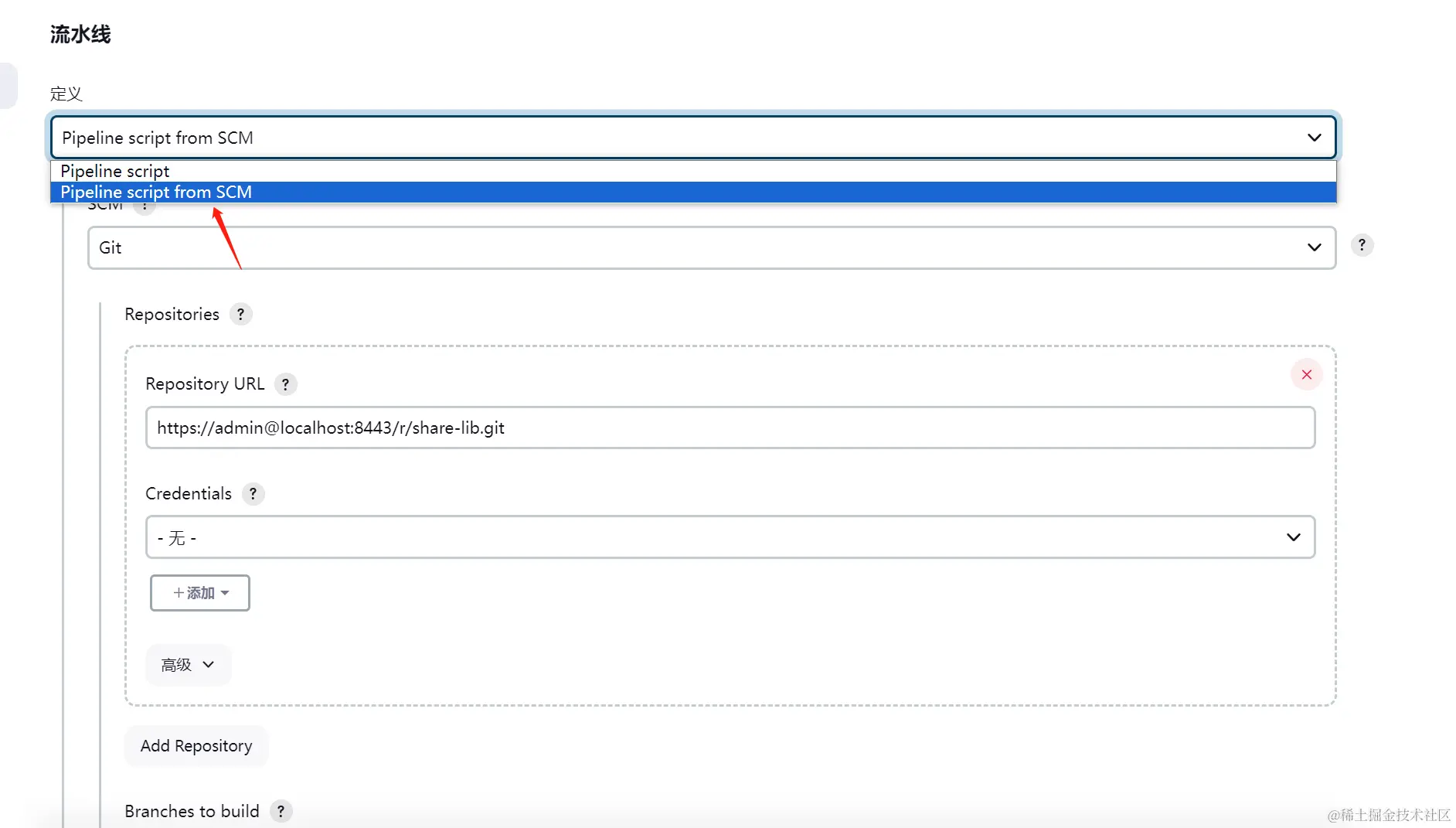Click the Repository URL input field
The width and height of the screenshot is (1456, 828).
[730, 428]
